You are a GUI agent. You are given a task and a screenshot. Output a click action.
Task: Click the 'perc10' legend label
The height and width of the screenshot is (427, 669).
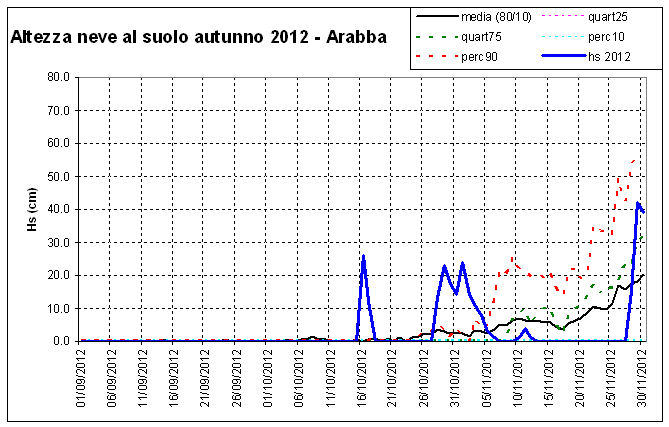coord(608,37)
